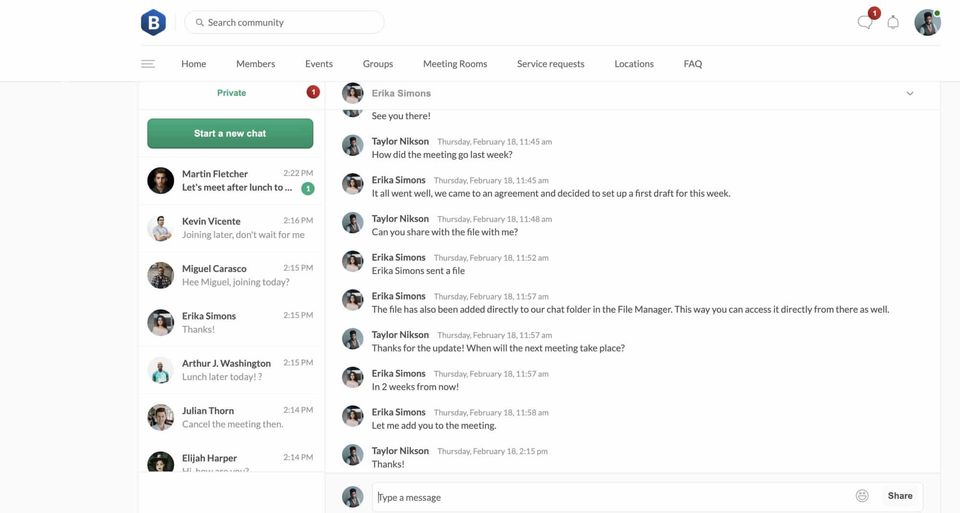Open your profile avatar in top right
The height and width of the screenshot is (513, 960).
click(x=927, y=22)
